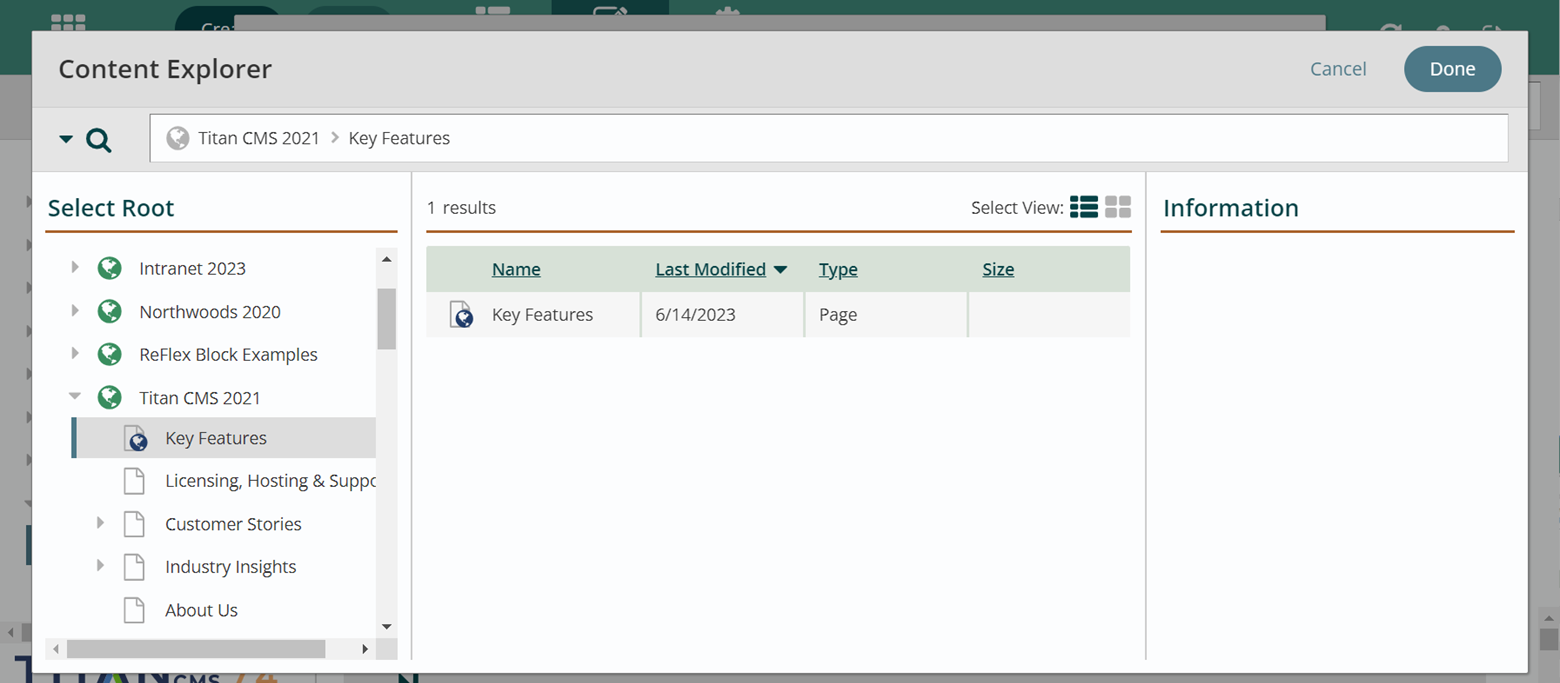Open the search options dropdown arrow
Viewport: 1560px width, 683px height.
(66, 139)
